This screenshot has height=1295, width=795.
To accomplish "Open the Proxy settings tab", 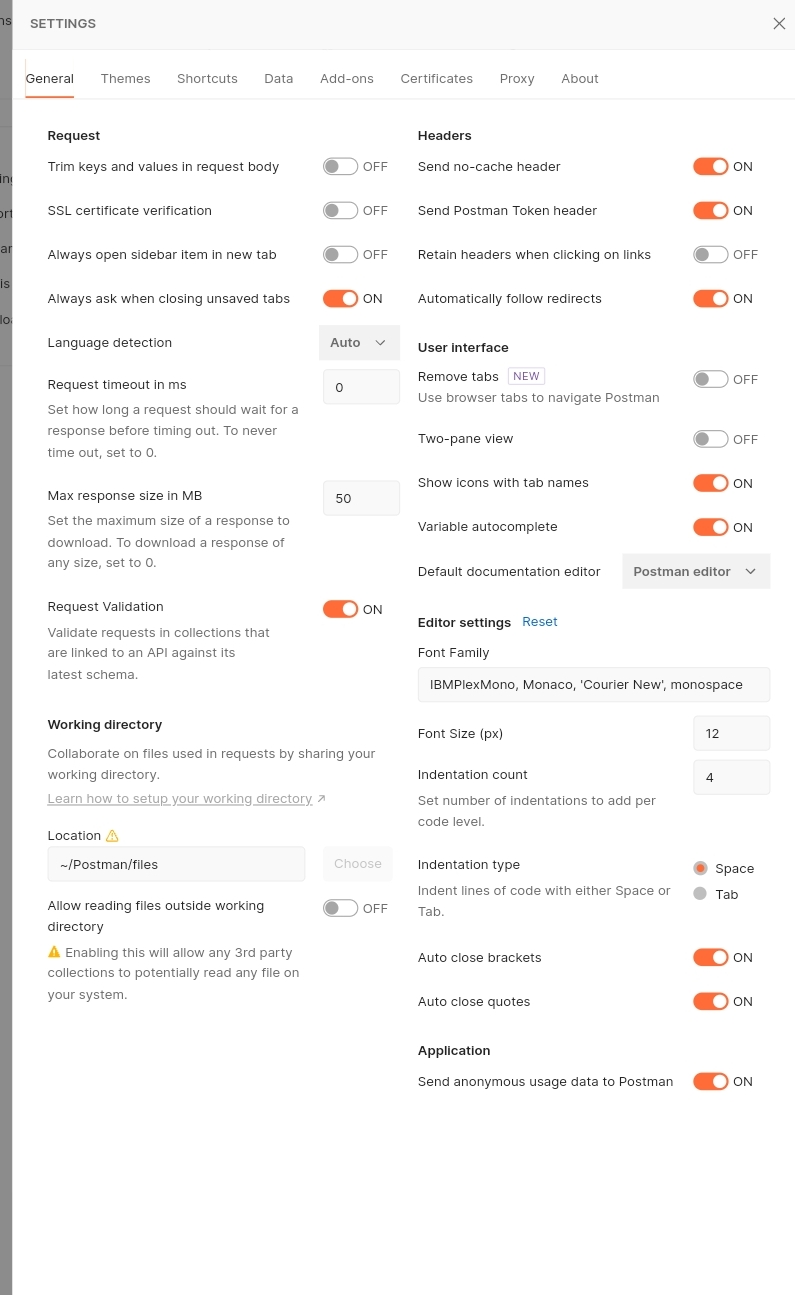I will (516, 78).
